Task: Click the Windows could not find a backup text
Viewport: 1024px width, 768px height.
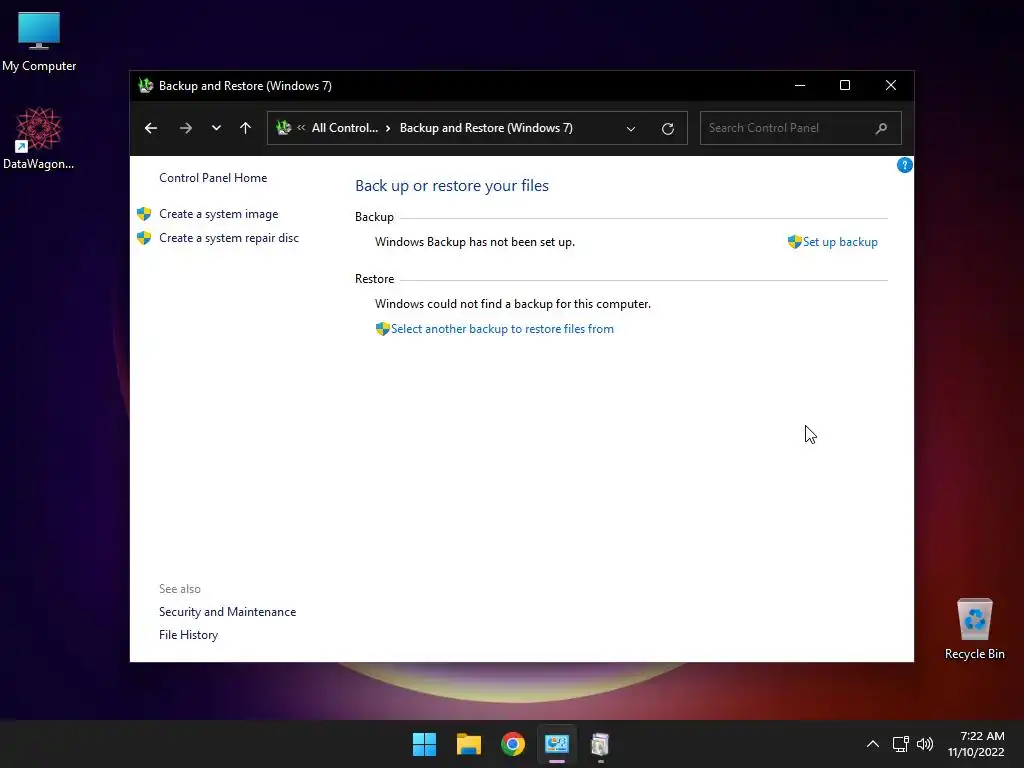Action: pyautogui.click(x=513, y=304)
